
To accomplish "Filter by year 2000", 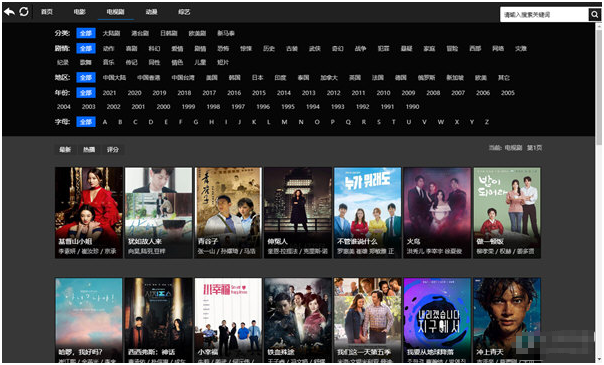I will pos(163,107).
